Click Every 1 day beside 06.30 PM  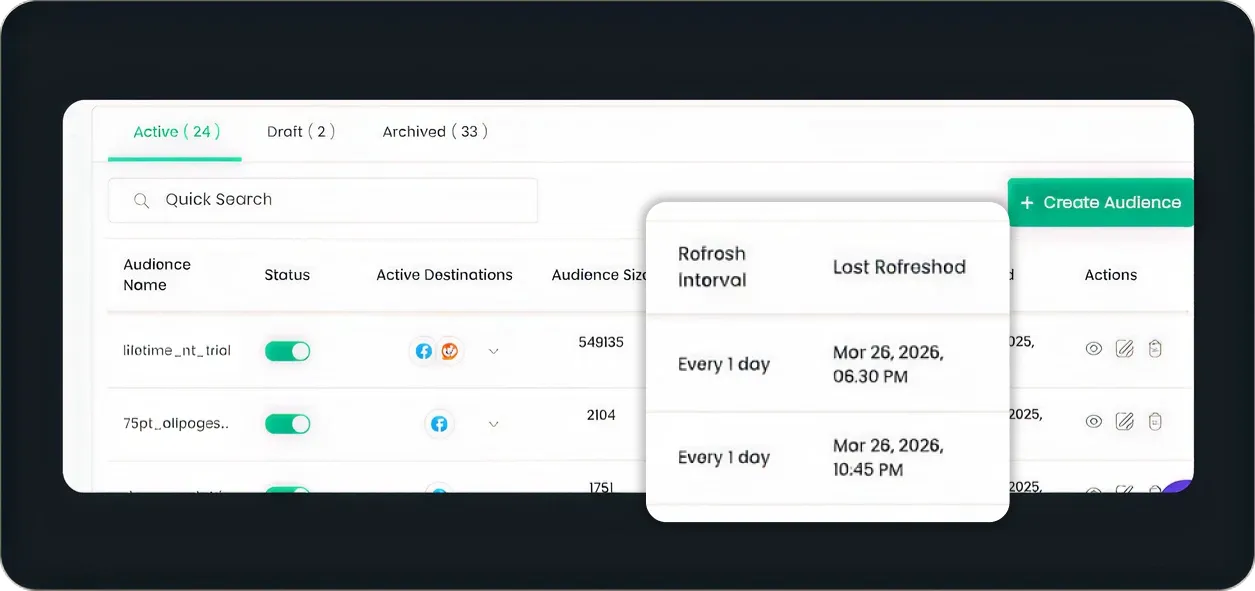[724, 364]
